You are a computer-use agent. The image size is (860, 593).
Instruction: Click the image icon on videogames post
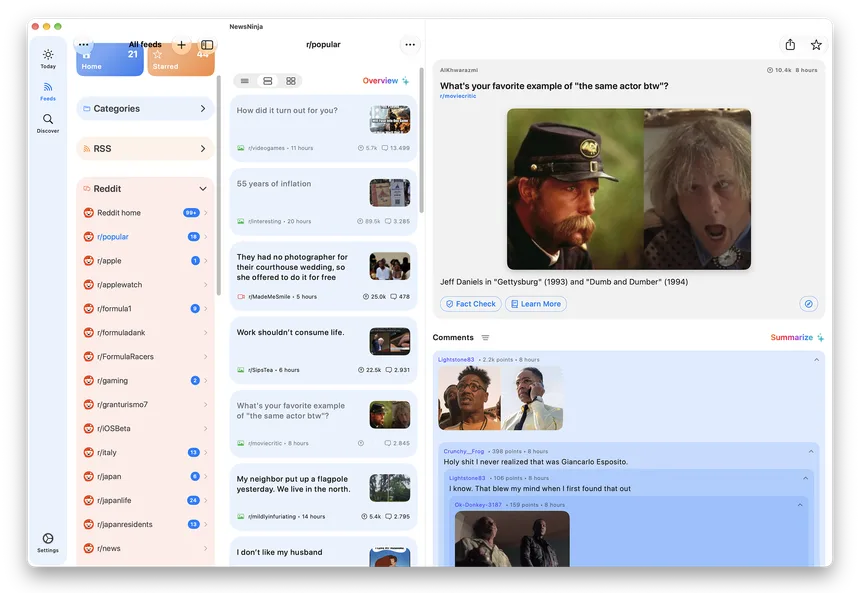coord(241,148)
